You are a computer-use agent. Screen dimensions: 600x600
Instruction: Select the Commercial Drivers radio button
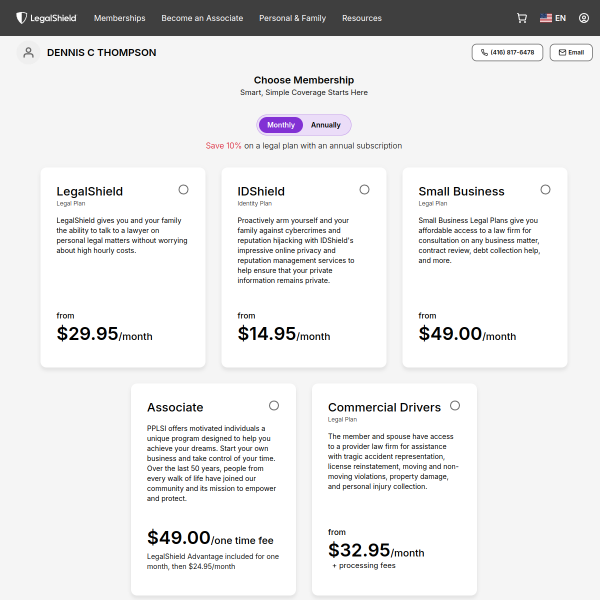(455, 405)
